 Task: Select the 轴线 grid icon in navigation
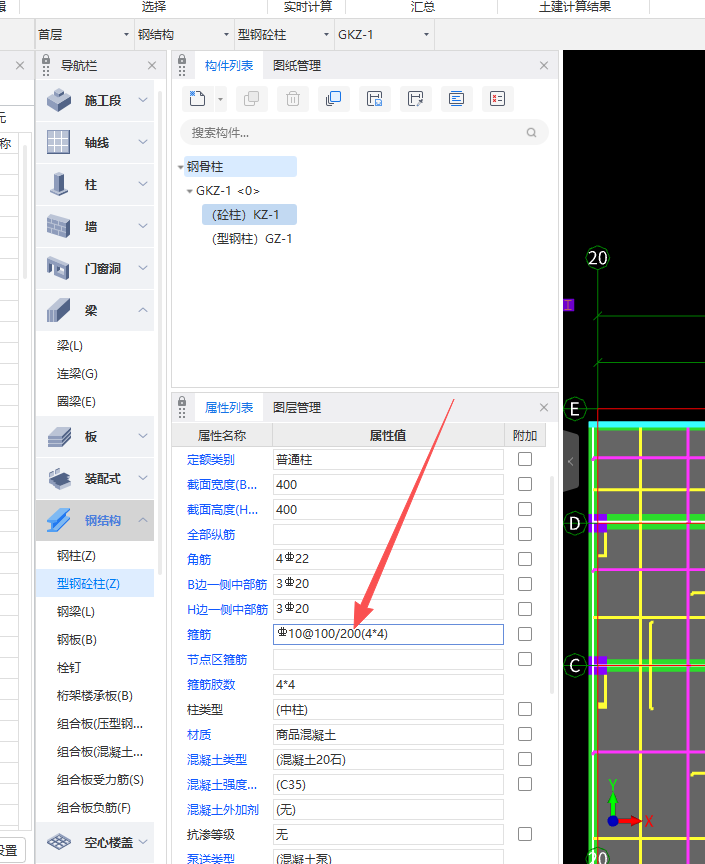click(x=59, y=143)
